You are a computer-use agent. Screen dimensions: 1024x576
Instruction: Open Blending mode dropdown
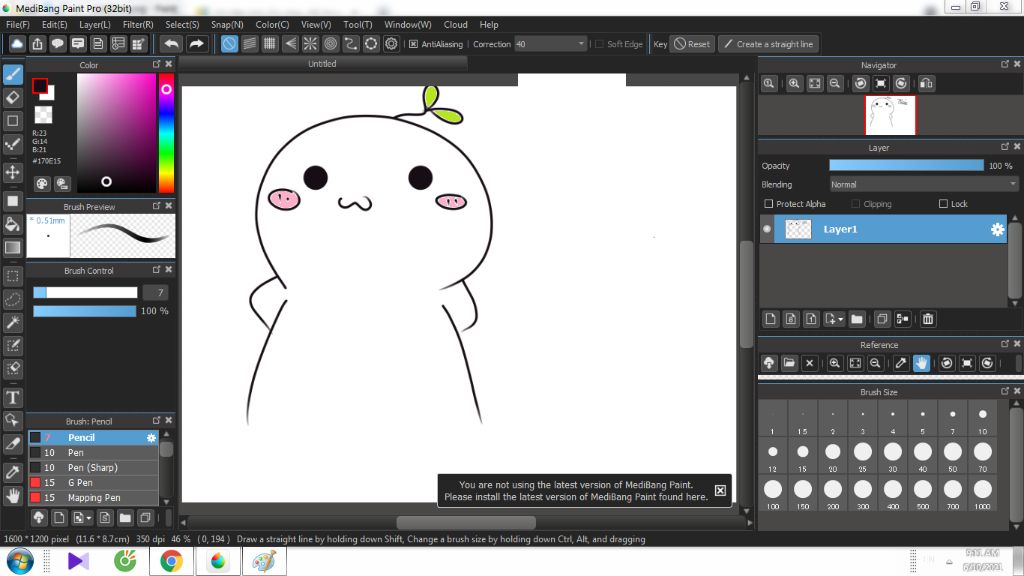(x=923, y=185)
